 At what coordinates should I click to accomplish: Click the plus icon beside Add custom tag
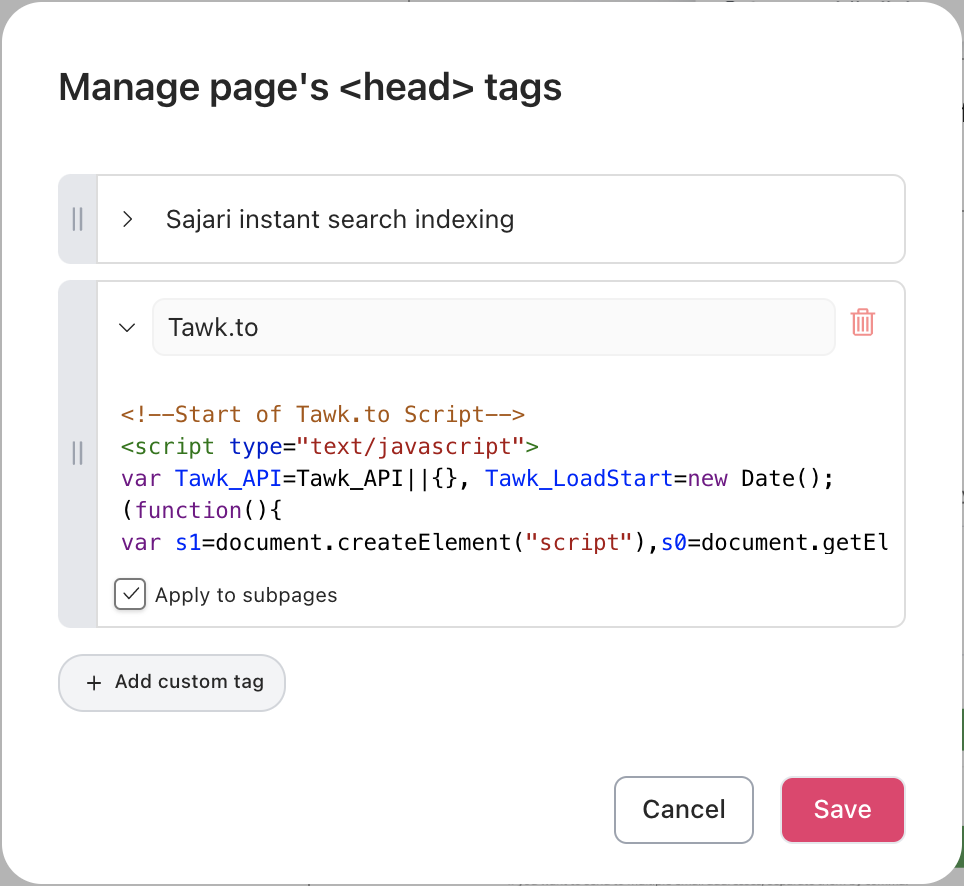[94, 683]
